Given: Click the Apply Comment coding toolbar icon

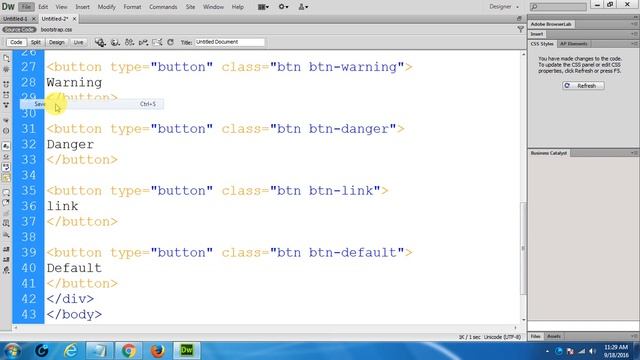Looking at the screenshot, I should point(6,193).
